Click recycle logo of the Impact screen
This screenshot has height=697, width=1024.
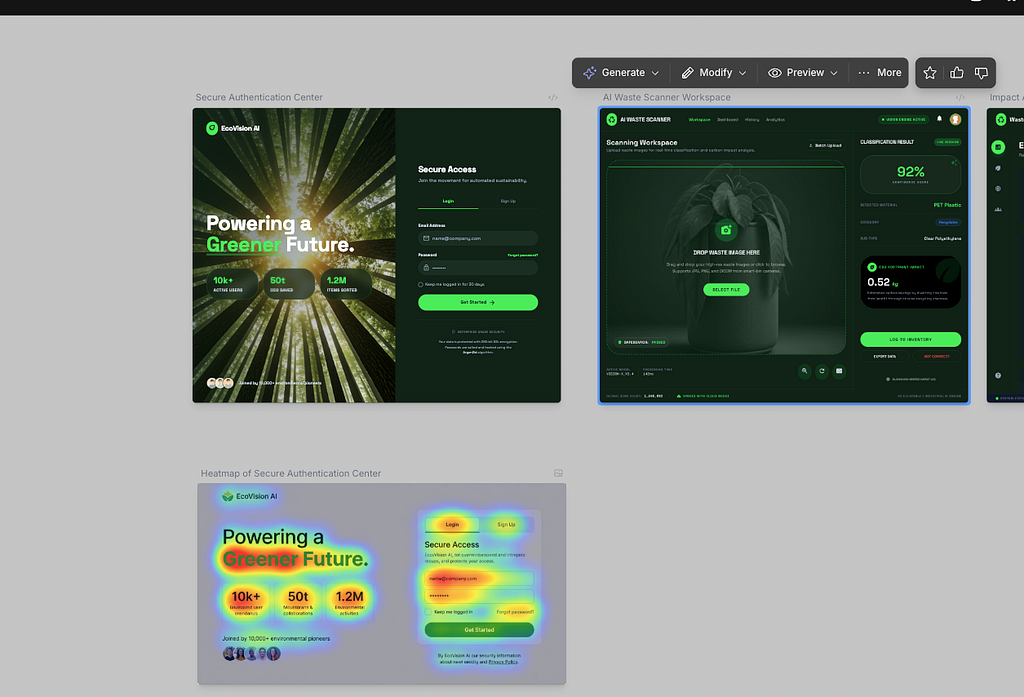tap(1000, 120)
